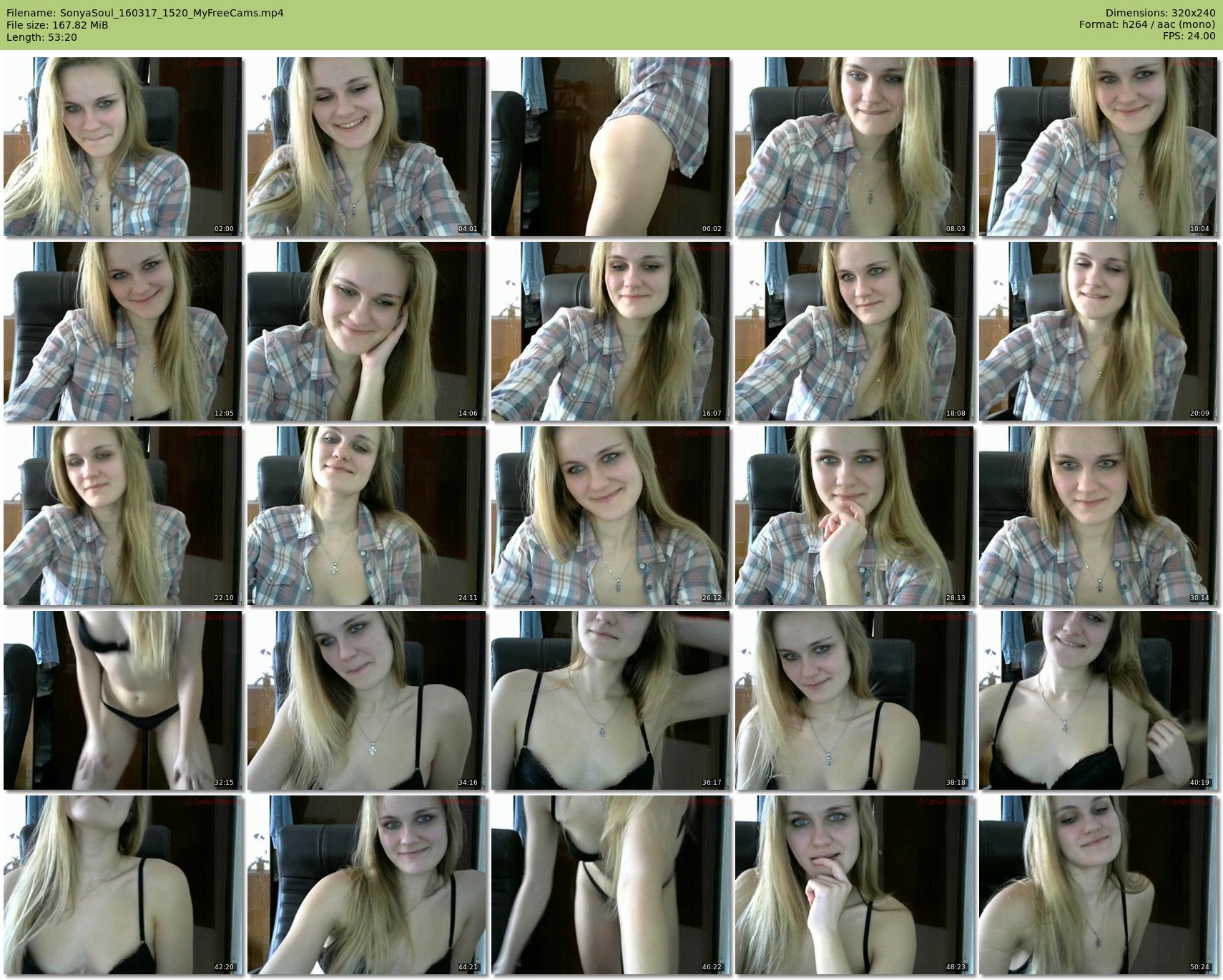Select the thumbnail at 08:03
Screen dimensions: 1223x980
click(854, 147)
